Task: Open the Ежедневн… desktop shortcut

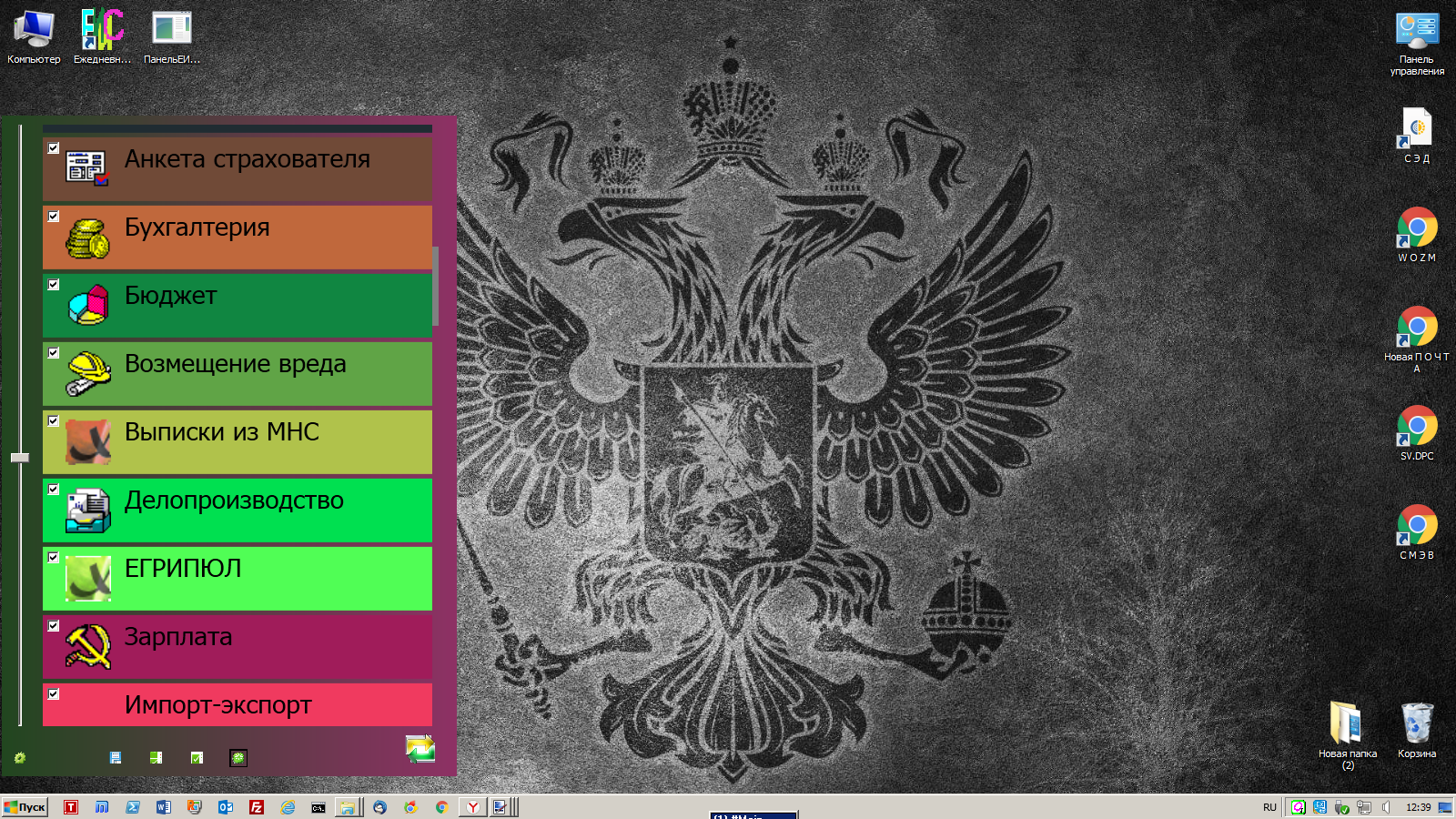Action: pyautogui.click(x=102, y=37)
